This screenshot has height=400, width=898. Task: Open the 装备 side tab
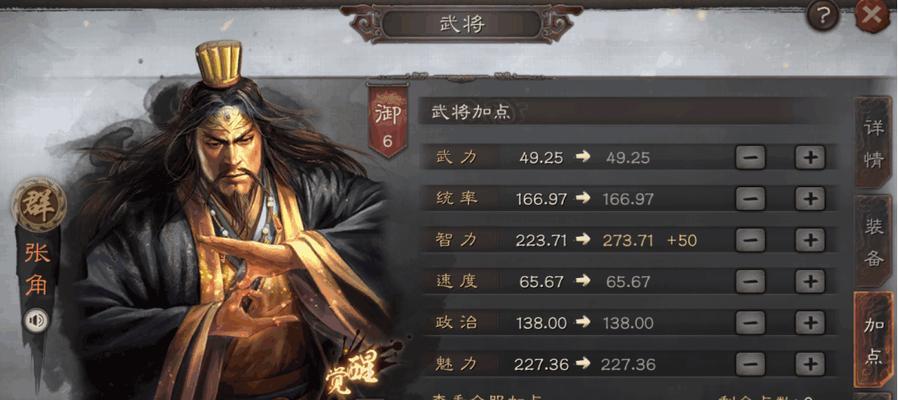point(873,241)
